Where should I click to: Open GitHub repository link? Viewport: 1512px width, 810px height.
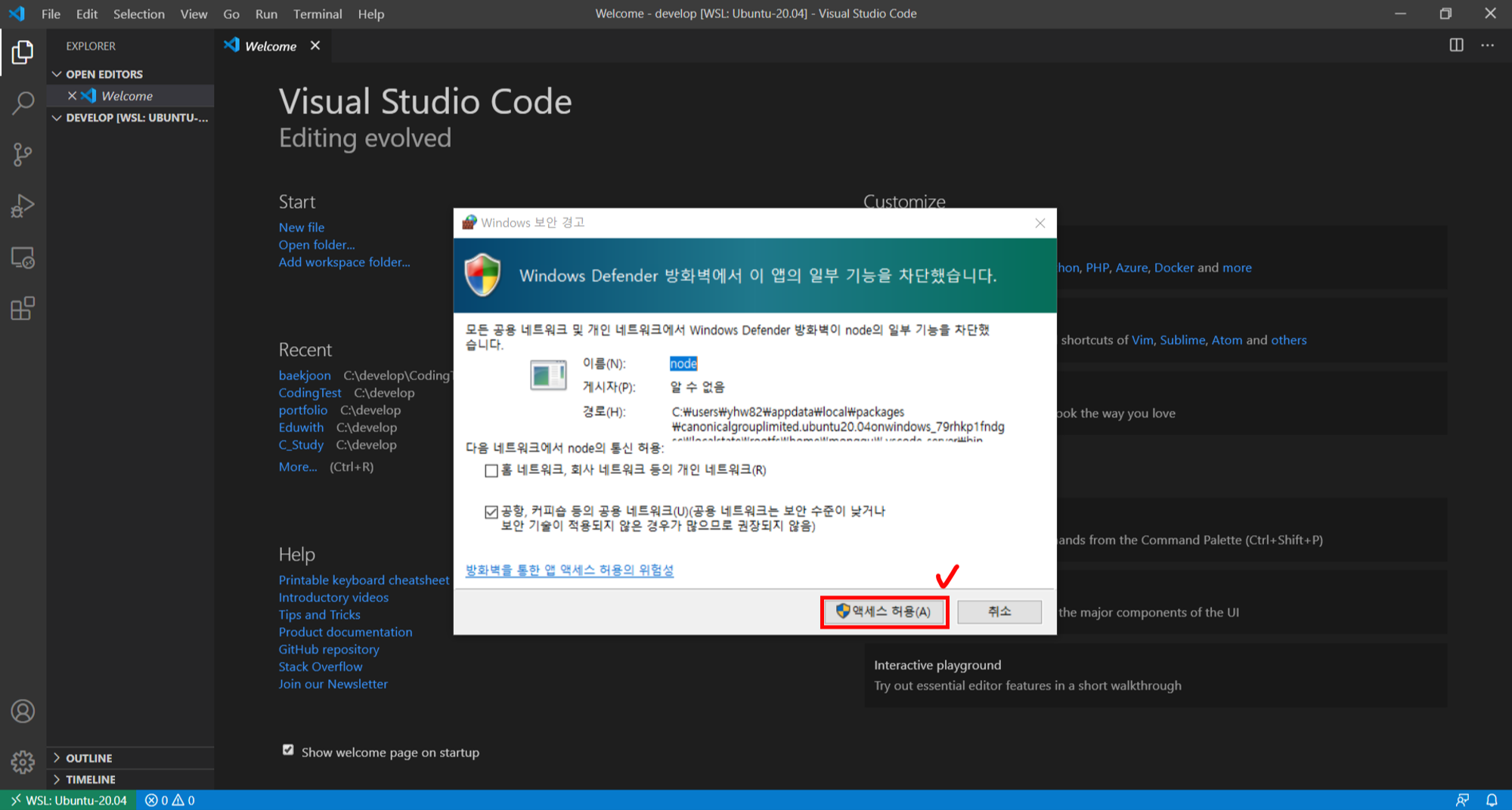329,650
